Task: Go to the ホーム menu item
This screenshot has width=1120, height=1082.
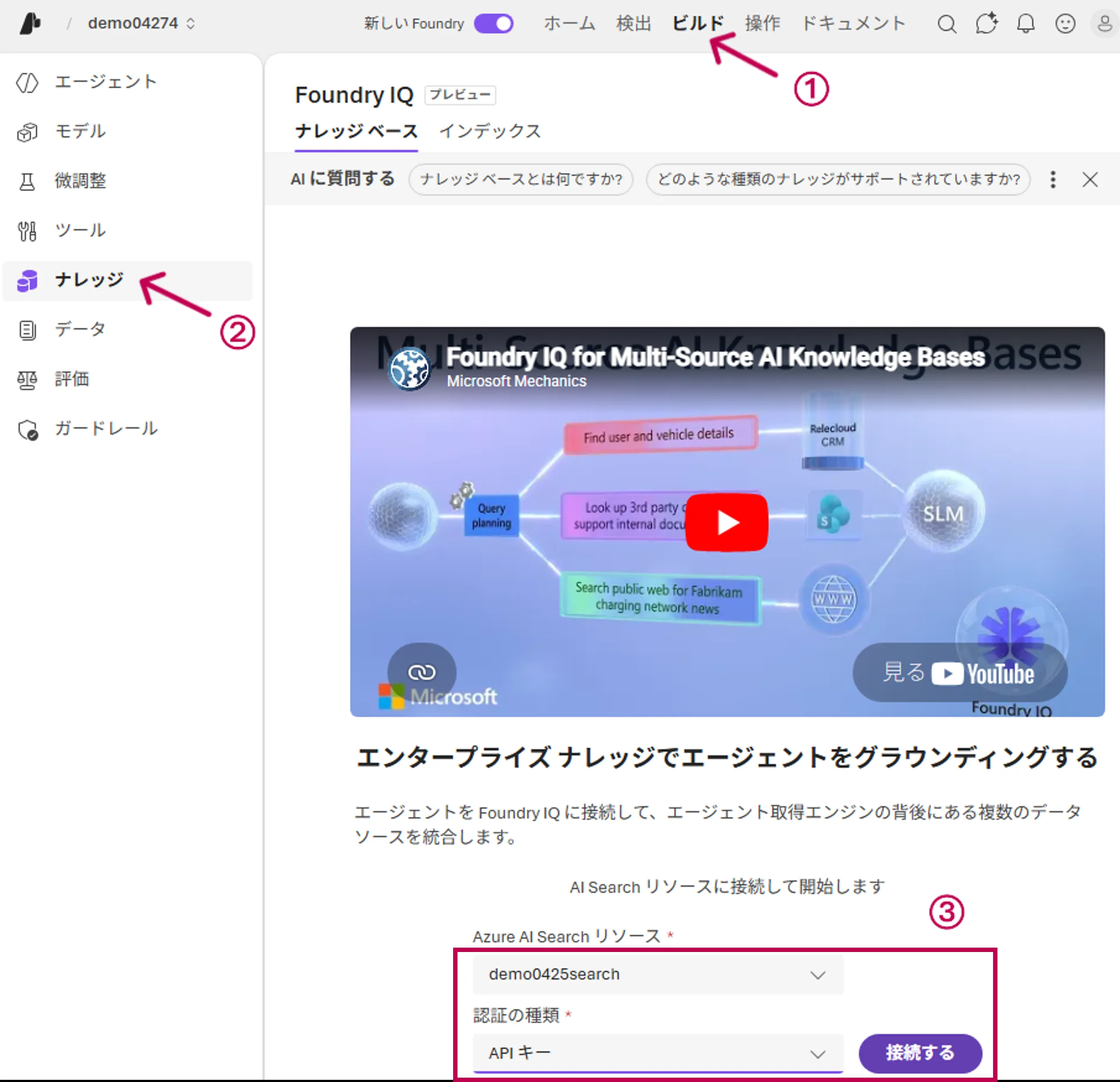Action: point(569,24)
